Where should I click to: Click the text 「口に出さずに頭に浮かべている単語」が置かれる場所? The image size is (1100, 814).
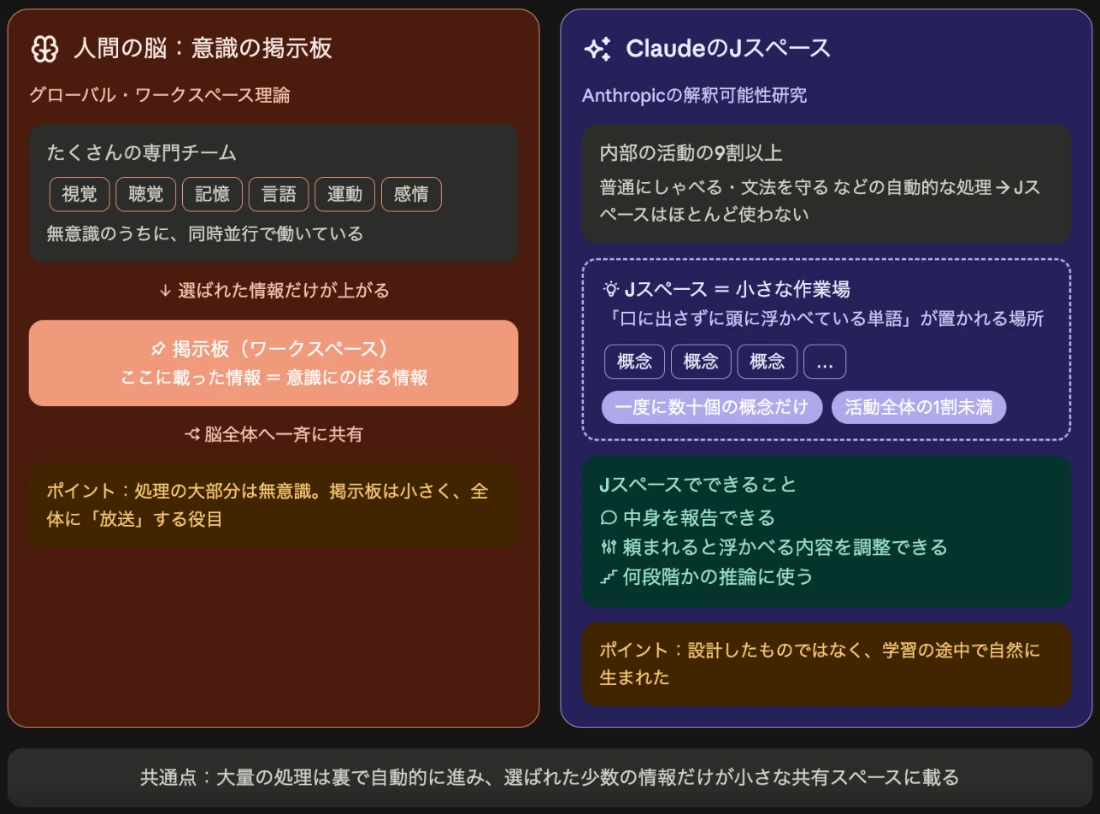click(x=824, y=319)
